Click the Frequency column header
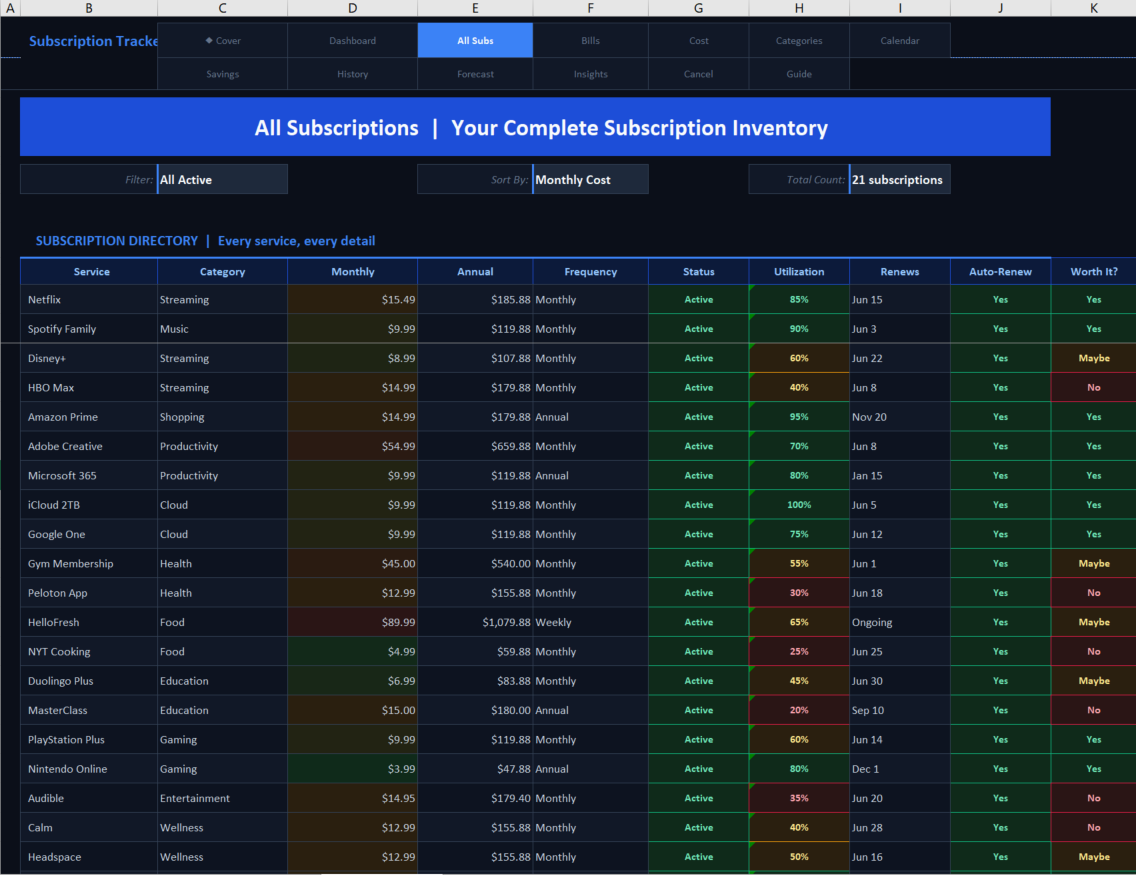Viewport: 1136px width, 875px height. click(x=590, y=272)
